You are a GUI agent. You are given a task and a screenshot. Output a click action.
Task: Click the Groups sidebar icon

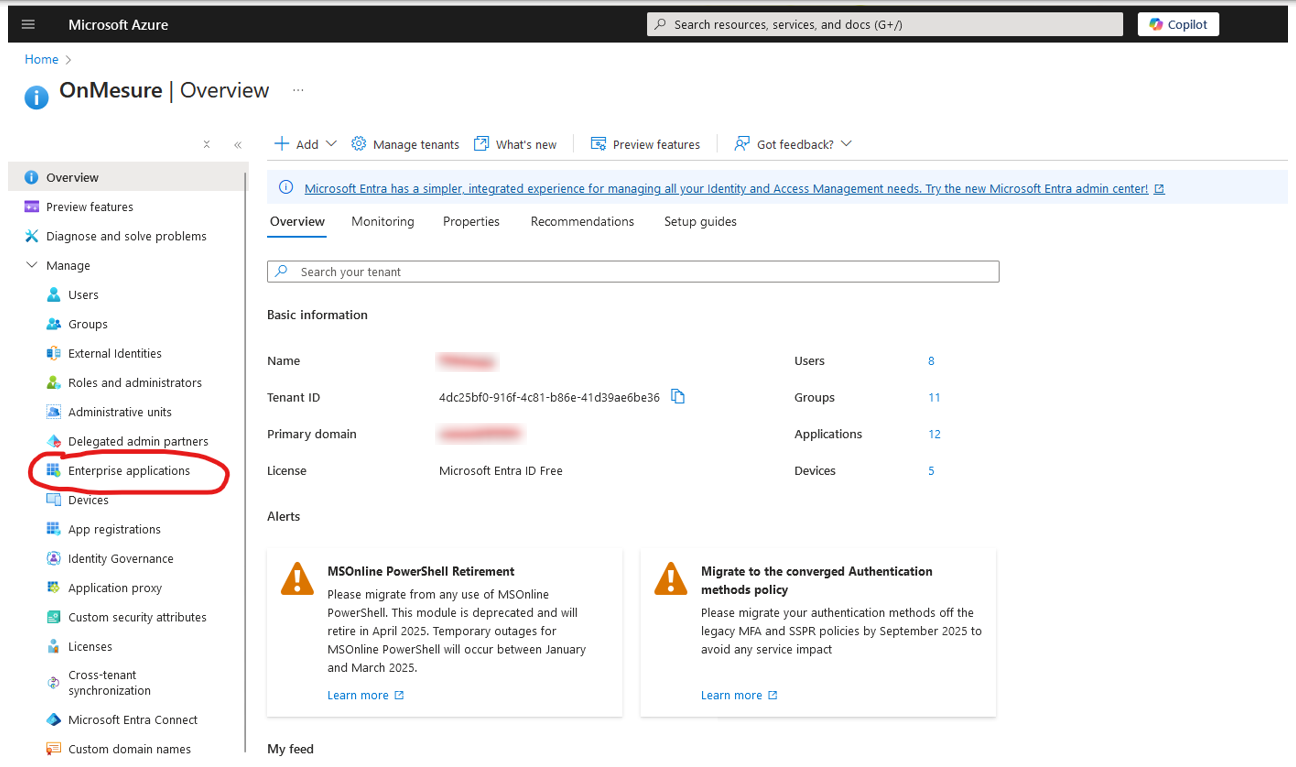coord(54,324)
